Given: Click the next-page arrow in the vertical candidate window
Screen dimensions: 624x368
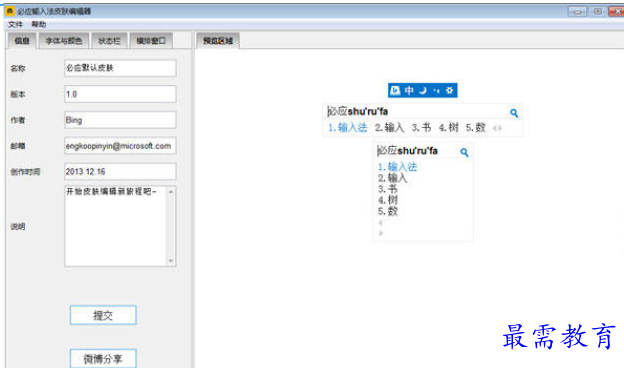Looking at the screenshot, I should click(381, 233).
